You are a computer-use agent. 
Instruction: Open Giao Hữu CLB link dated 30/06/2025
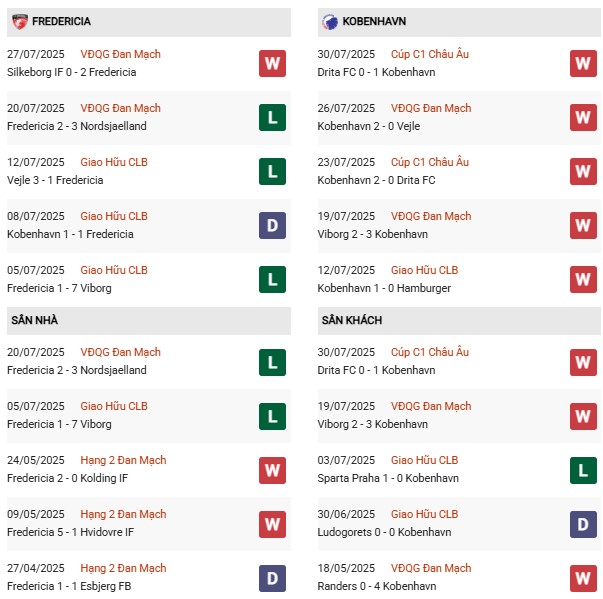[x=424, y=514]
